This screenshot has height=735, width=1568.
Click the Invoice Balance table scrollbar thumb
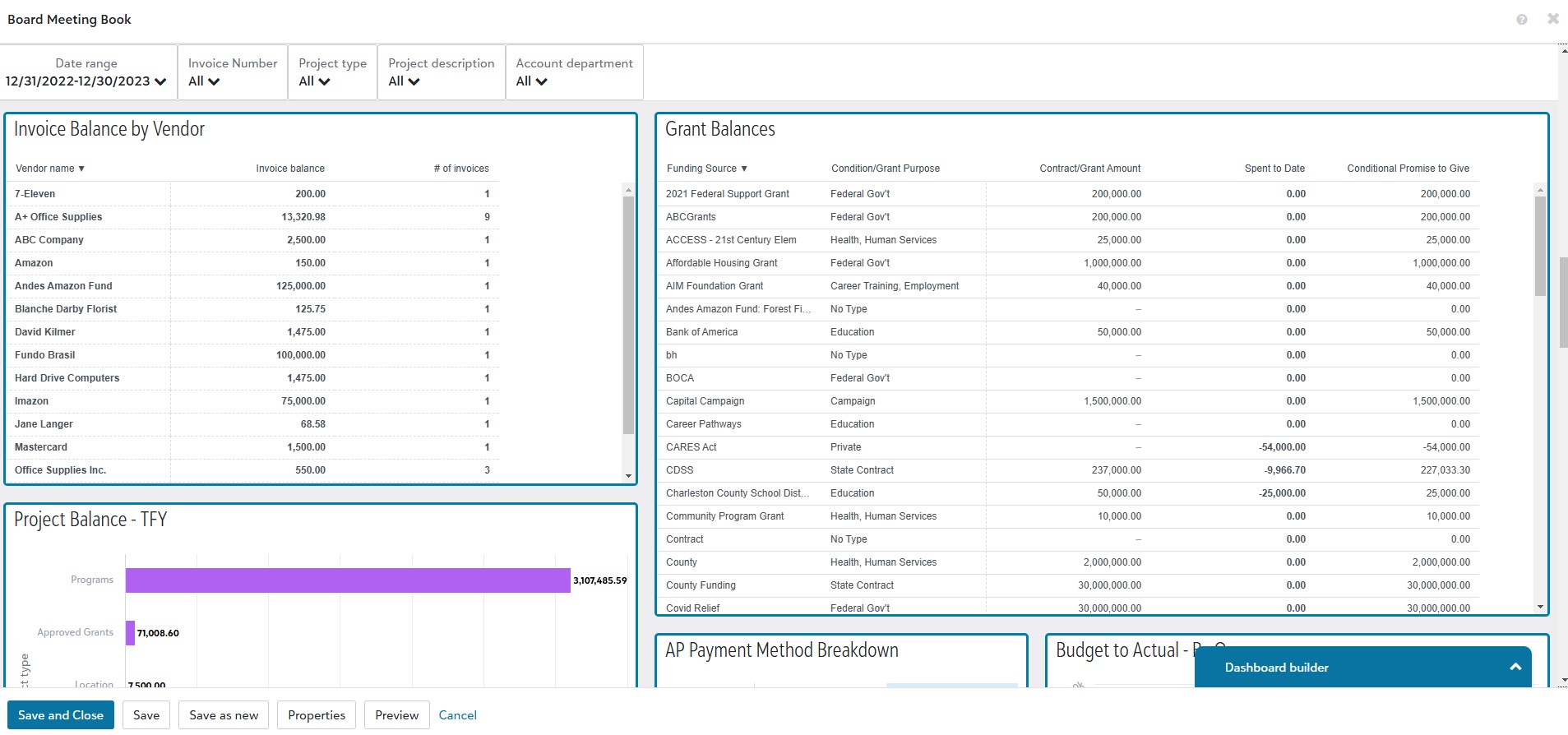[628, 312]
